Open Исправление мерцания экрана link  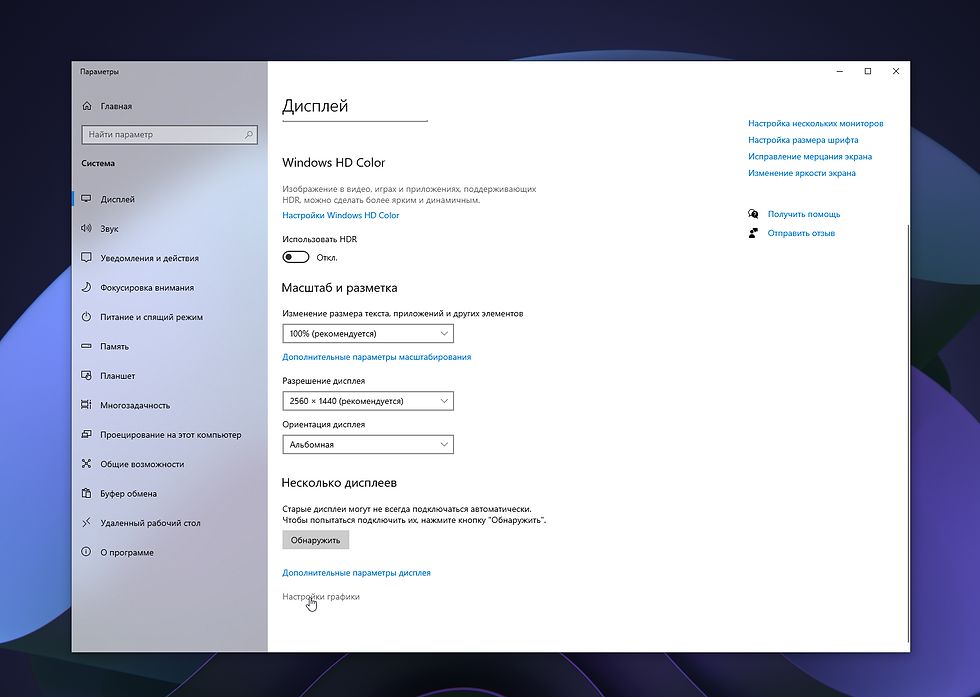810,156
